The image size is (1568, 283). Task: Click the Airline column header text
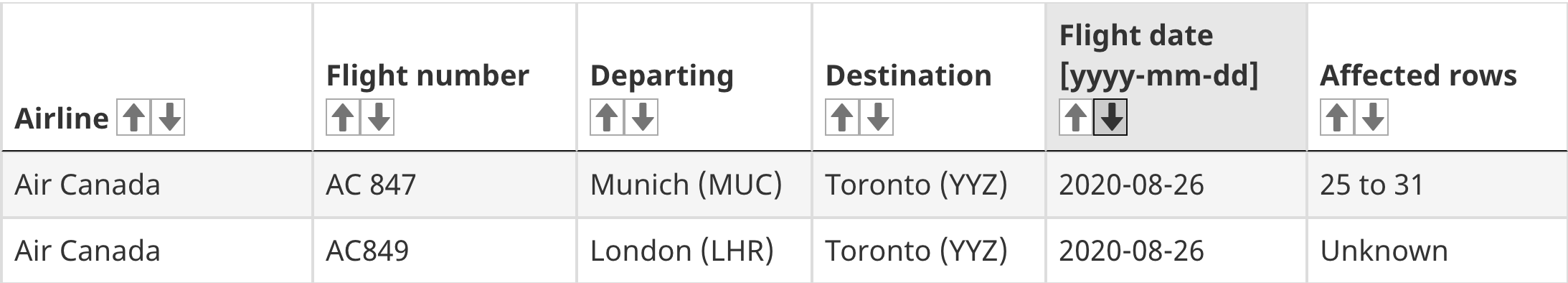(62, 119)
